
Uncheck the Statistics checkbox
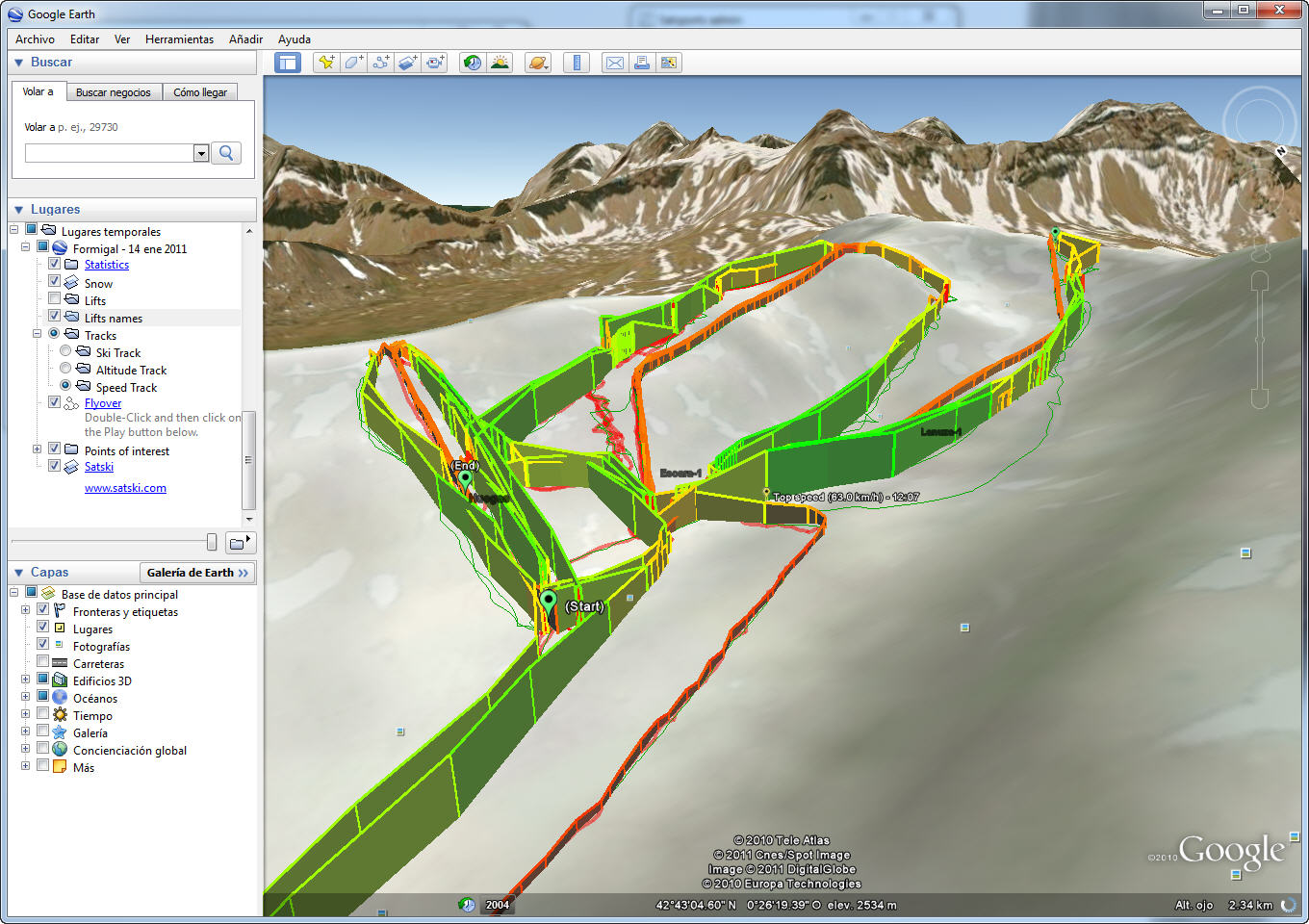point(55,264)
